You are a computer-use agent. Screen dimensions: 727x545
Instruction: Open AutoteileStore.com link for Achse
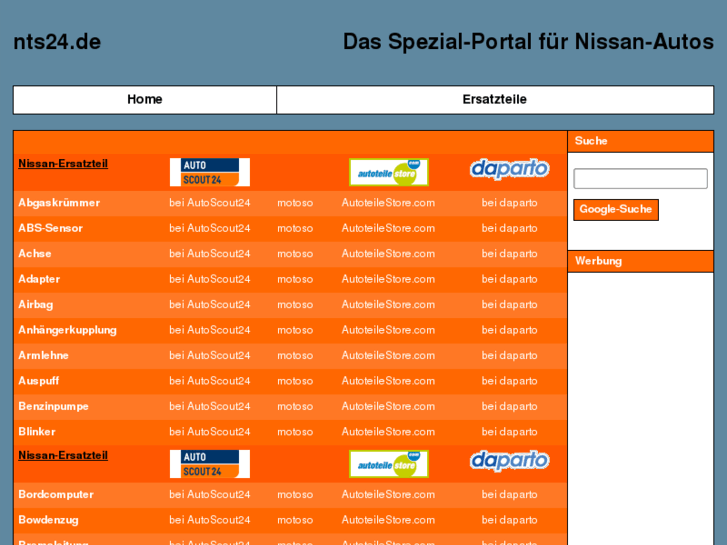[x=389, y=254]
